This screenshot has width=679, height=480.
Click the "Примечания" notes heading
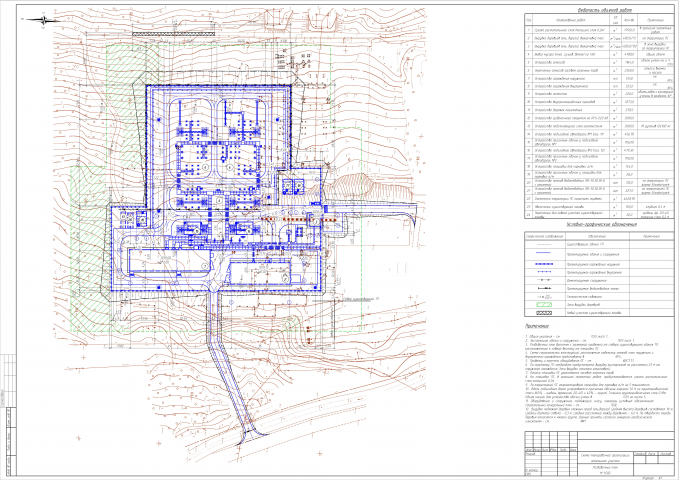point(537,326)
